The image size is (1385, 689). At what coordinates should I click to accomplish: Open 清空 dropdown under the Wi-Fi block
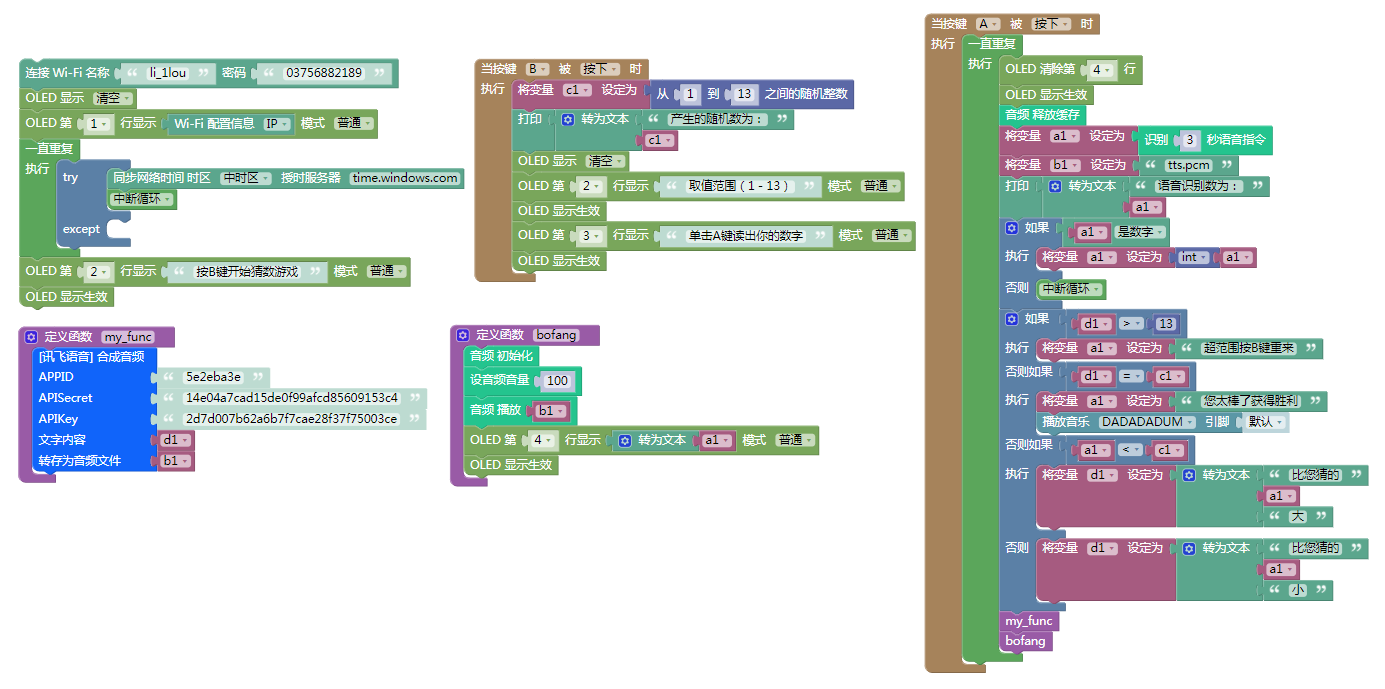(112, 99)
